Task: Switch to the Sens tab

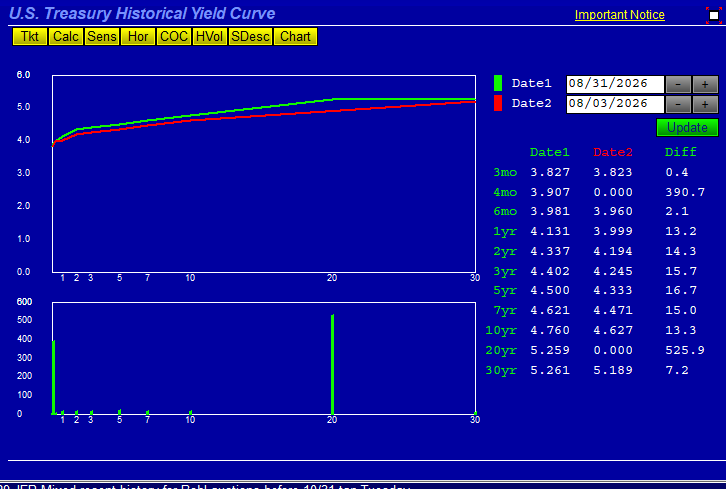Action: 101,37
